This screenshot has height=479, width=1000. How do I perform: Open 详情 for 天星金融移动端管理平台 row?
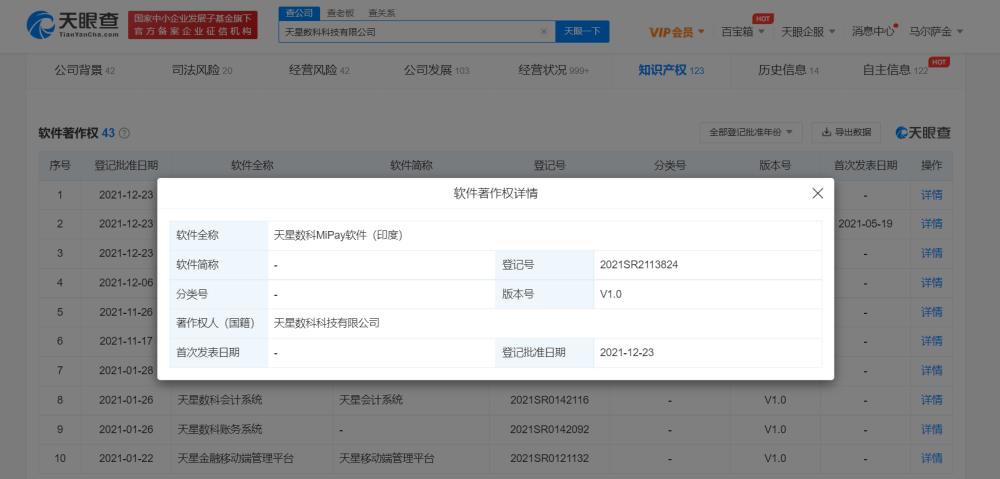931,458
